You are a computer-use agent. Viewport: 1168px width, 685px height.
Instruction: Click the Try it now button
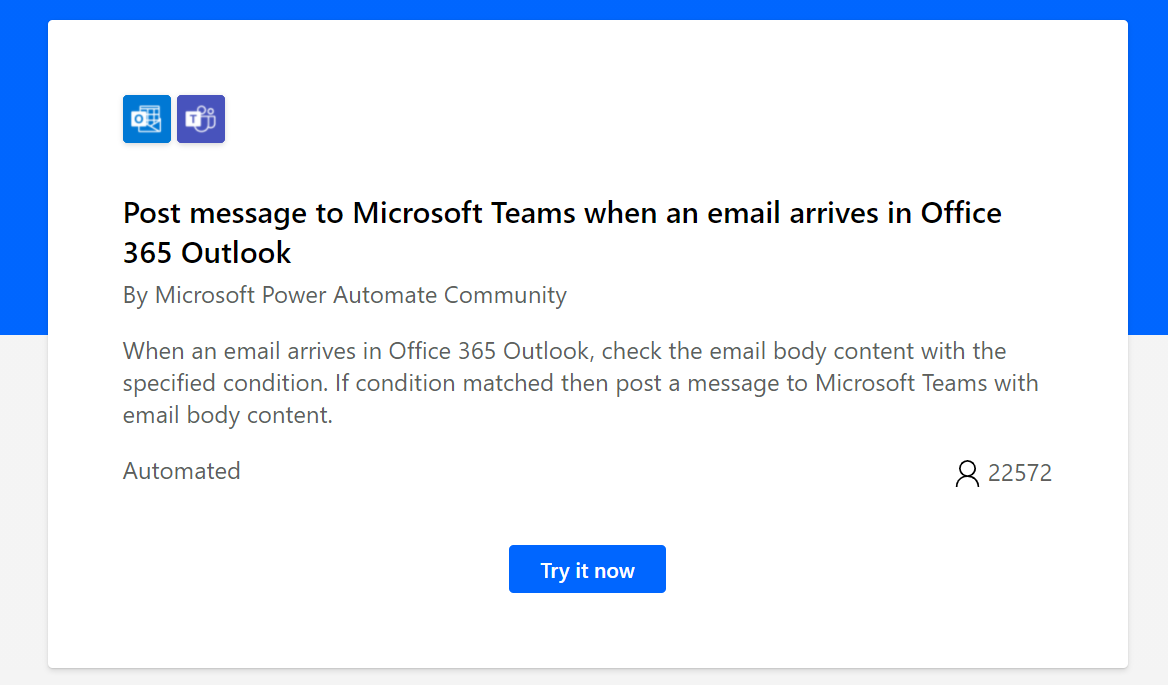(x=587, y=569)
